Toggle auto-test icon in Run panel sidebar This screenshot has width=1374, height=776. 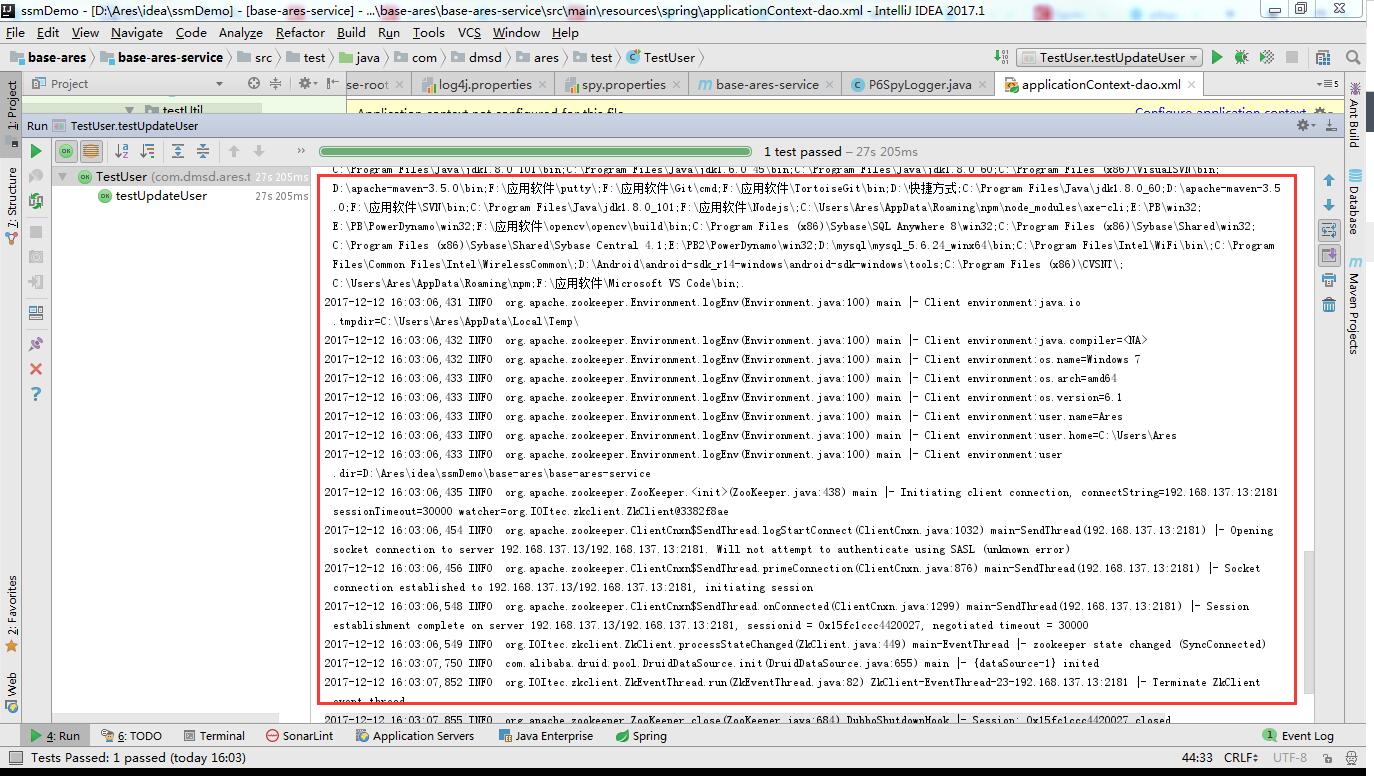click(x=36, y=201)
